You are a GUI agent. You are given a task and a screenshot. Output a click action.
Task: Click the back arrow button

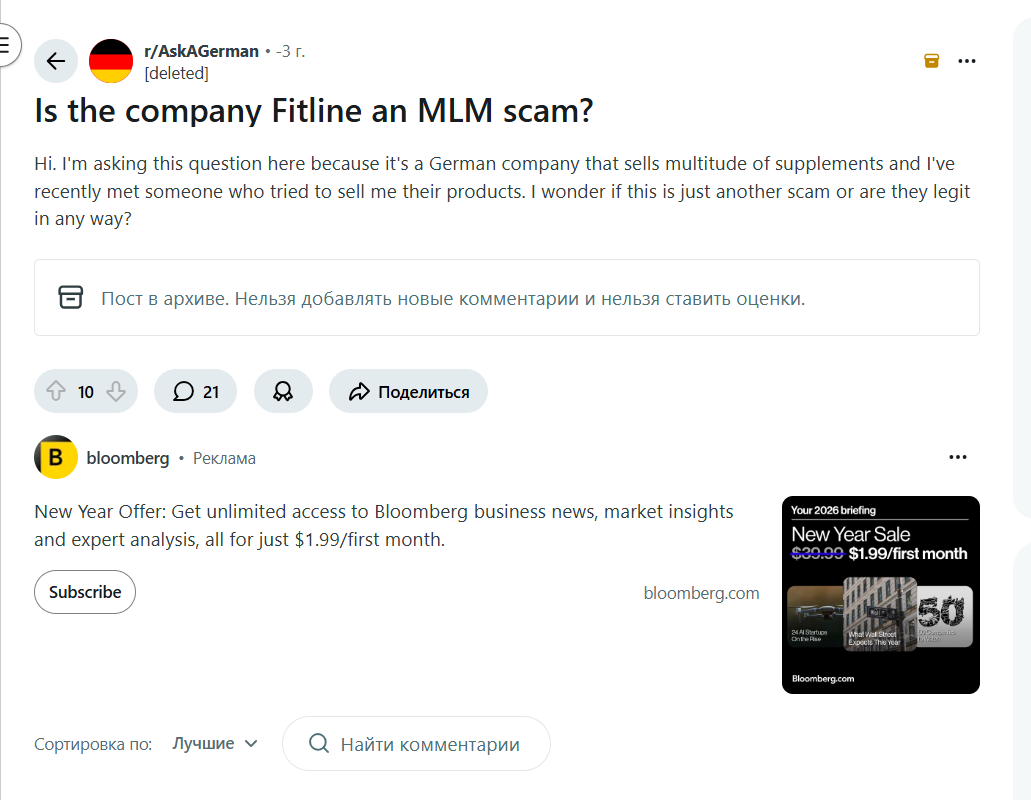tap(56, 61)
